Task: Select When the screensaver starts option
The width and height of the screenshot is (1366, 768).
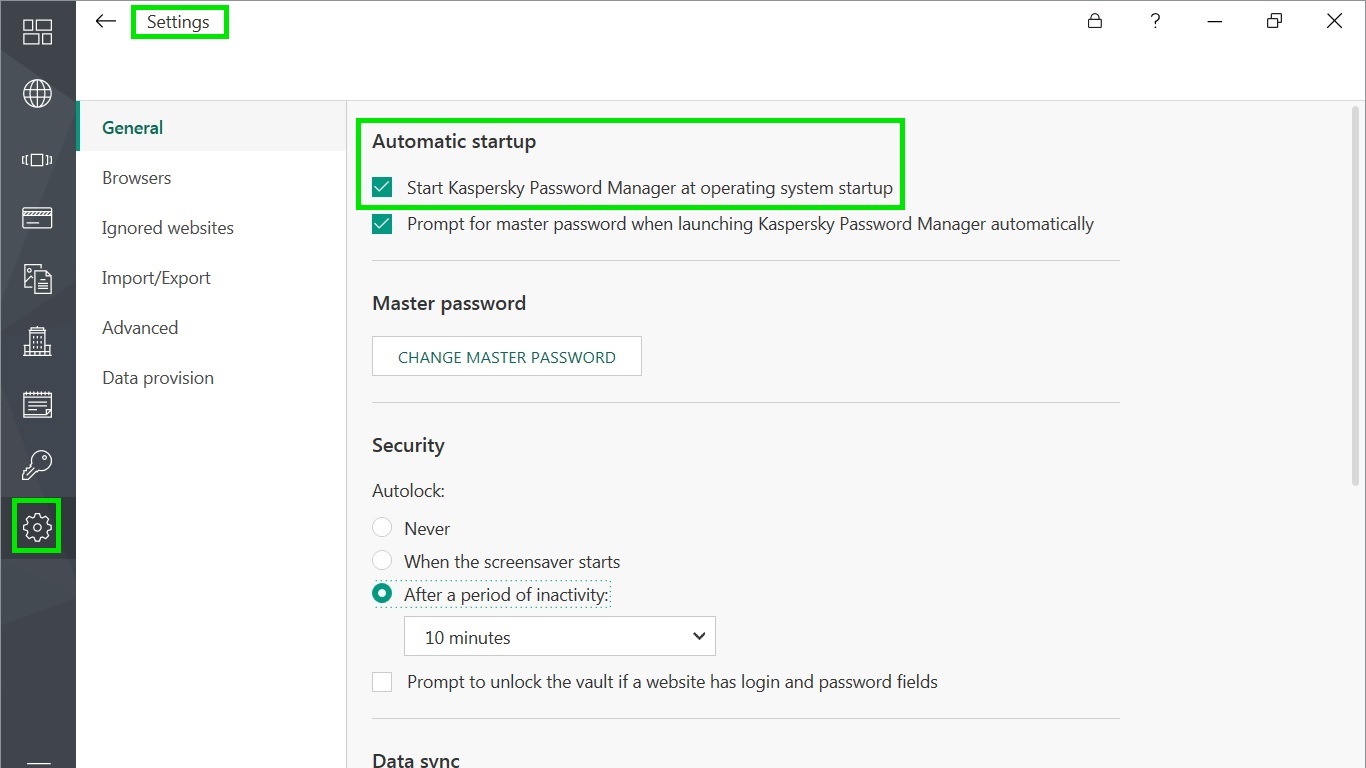Action: click(x=382, y=561)
